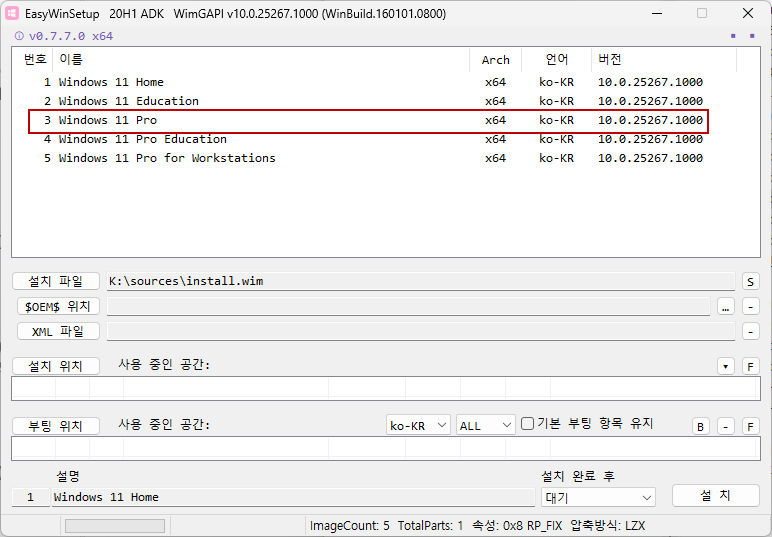Click the v0.7.7.0 x64 version text

click(71, 36)
